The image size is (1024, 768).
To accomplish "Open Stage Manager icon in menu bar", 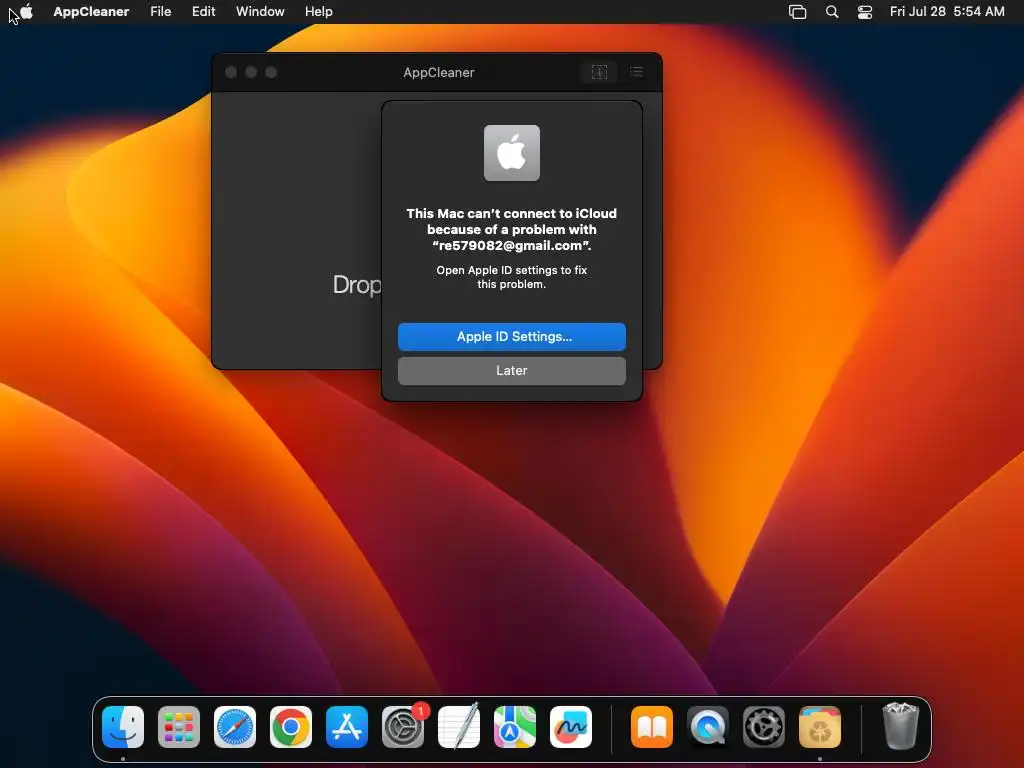I will (x=797, y=12).
